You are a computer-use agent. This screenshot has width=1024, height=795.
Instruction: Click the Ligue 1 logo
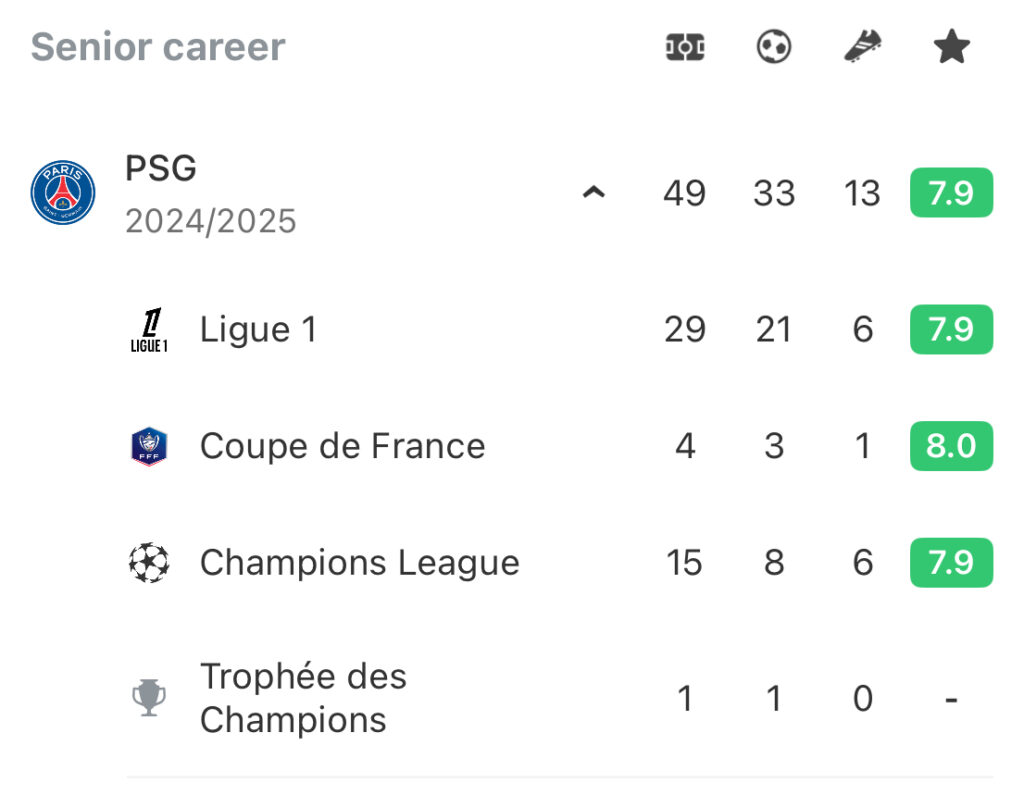click(x=149, y=330)
